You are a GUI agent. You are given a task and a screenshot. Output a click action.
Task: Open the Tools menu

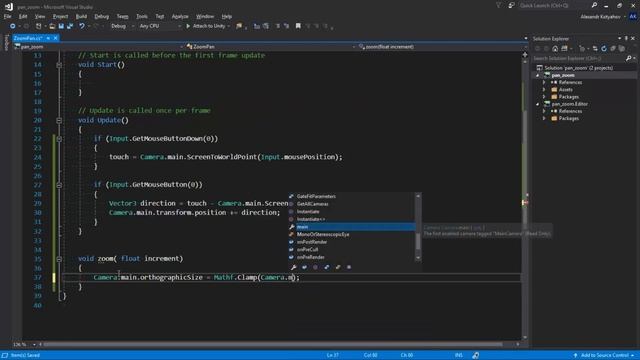[x=142, y=17]
